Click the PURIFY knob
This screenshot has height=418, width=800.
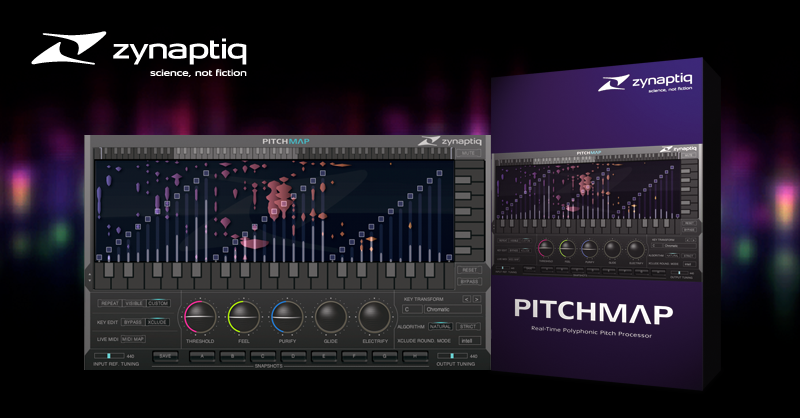point(287,317)
